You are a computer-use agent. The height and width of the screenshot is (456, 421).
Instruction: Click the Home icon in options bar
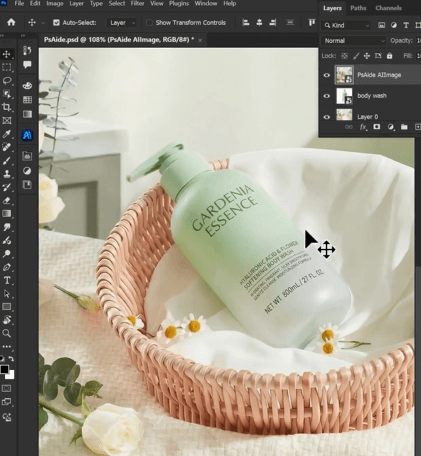11,22
